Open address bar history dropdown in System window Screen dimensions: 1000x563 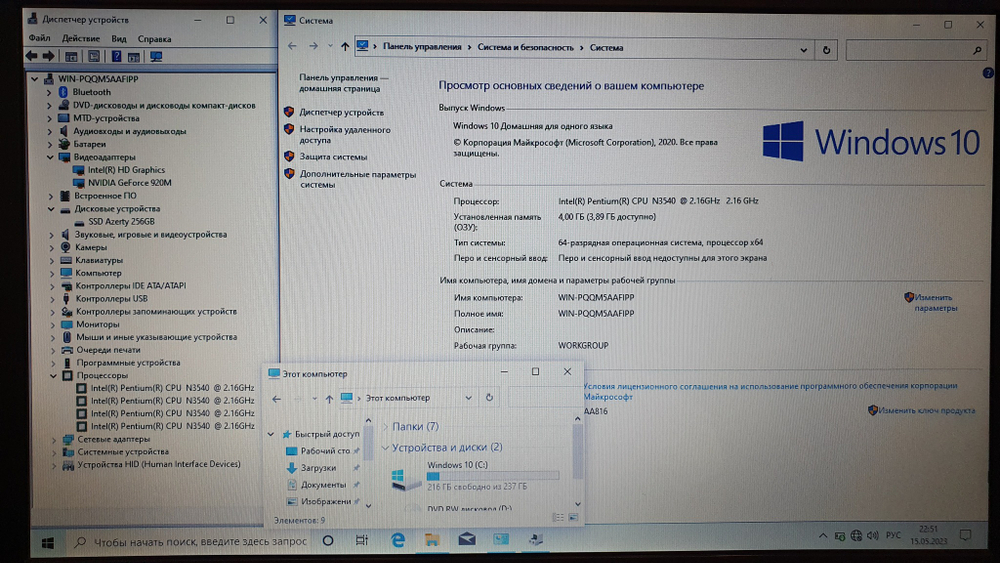click(x=804, y=50)
